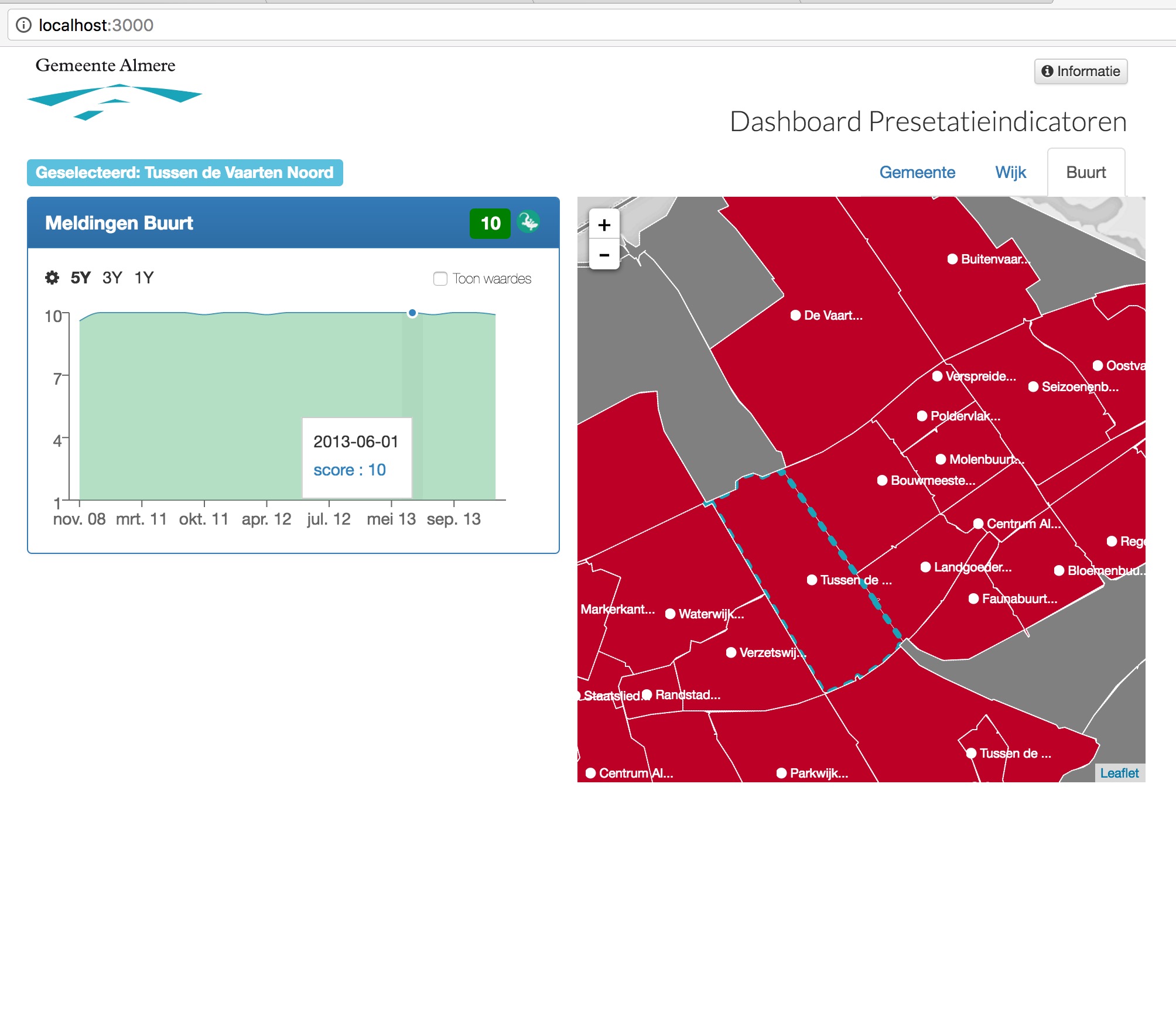Switch chart to 1Y time range
This screenshot has height=1013, width=1176.
click(143, 278)
